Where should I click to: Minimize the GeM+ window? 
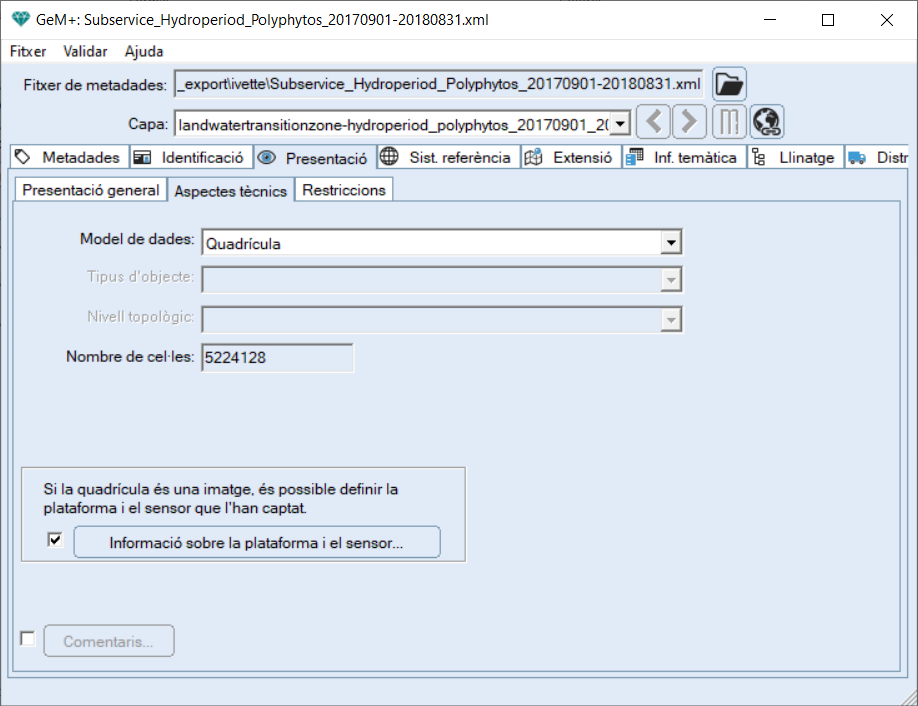point(770,20)
